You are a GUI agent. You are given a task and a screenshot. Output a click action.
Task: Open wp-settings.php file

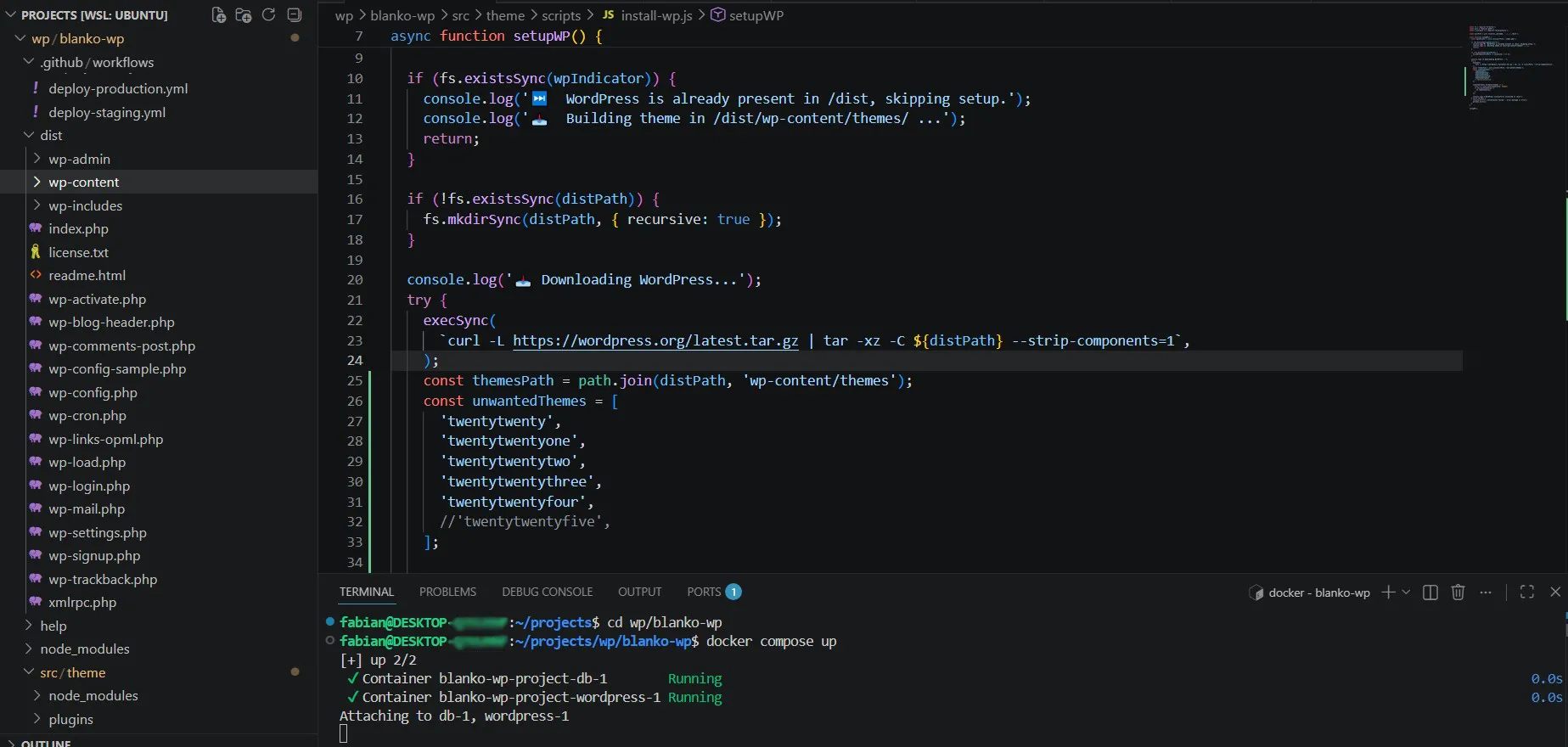pyautogui.click(x=98, y=532)
